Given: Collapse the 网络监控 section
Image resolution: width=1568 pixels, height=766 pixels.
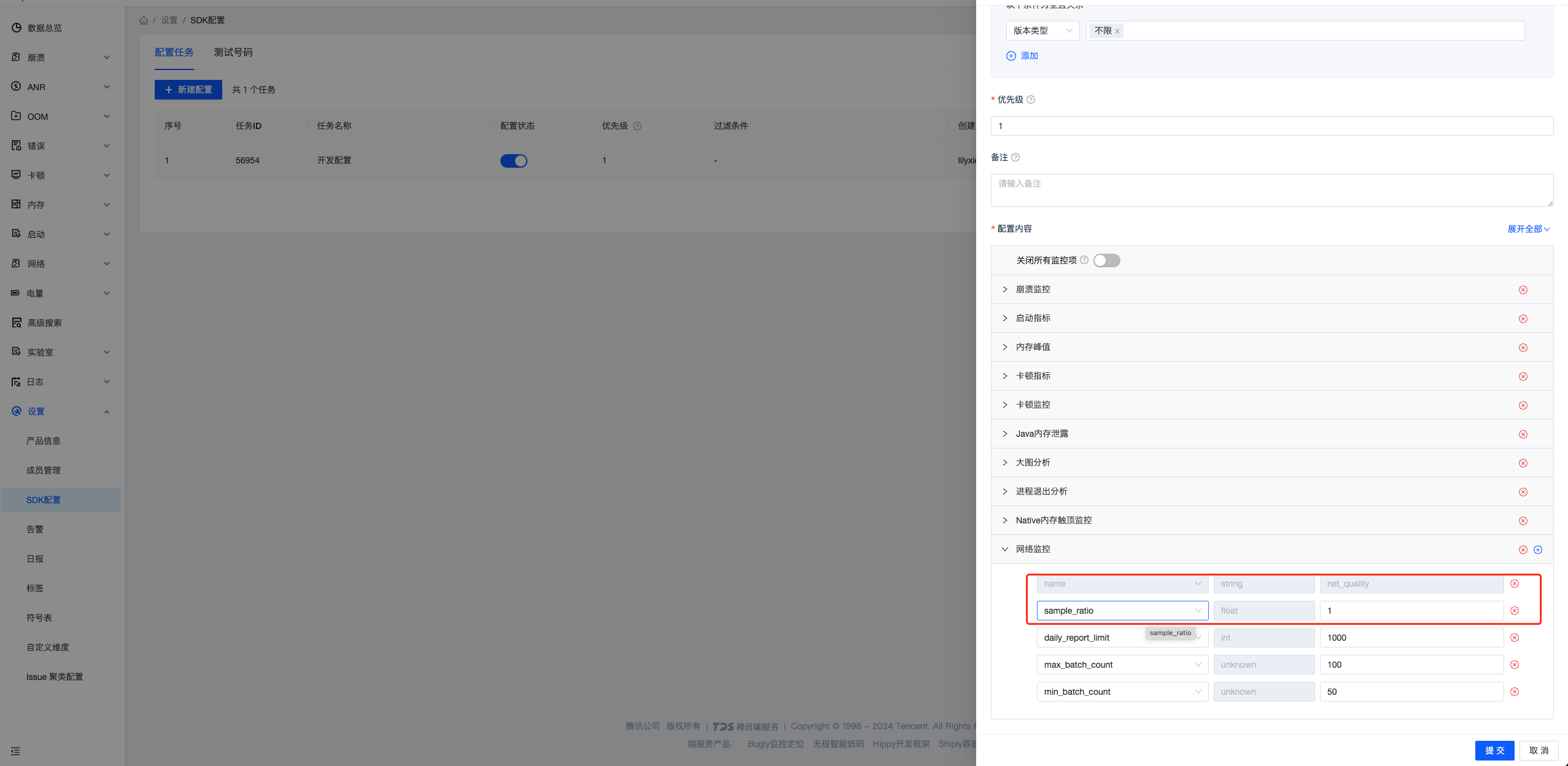Looking at the screenshot, I should (x=1005, y=549).
